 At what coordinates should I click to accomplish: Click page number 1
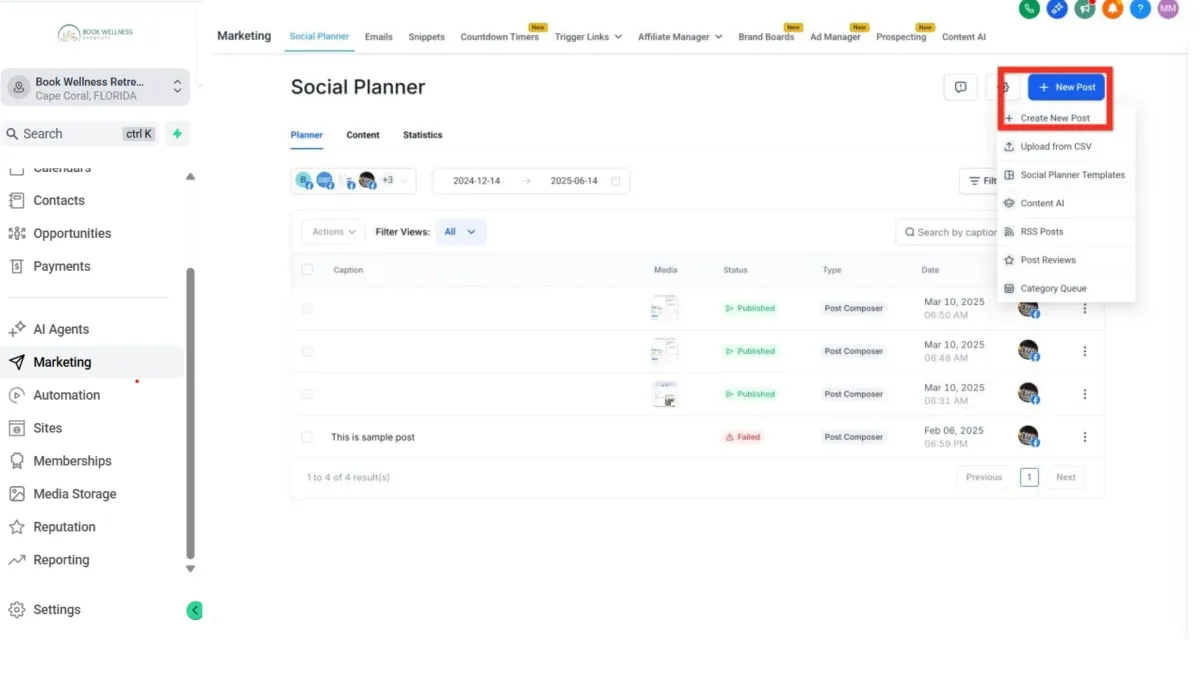(1029, 477)
